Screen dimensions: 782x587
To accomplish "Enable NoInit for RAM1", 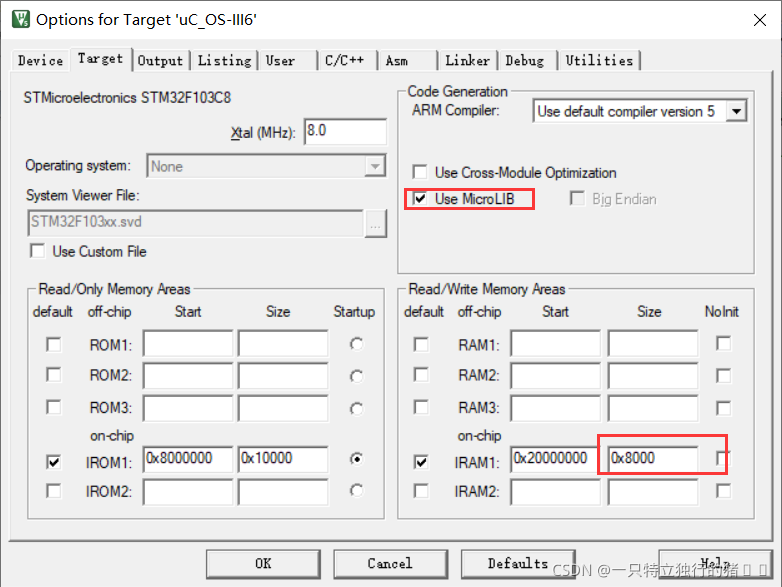I will tap(723, 343).
